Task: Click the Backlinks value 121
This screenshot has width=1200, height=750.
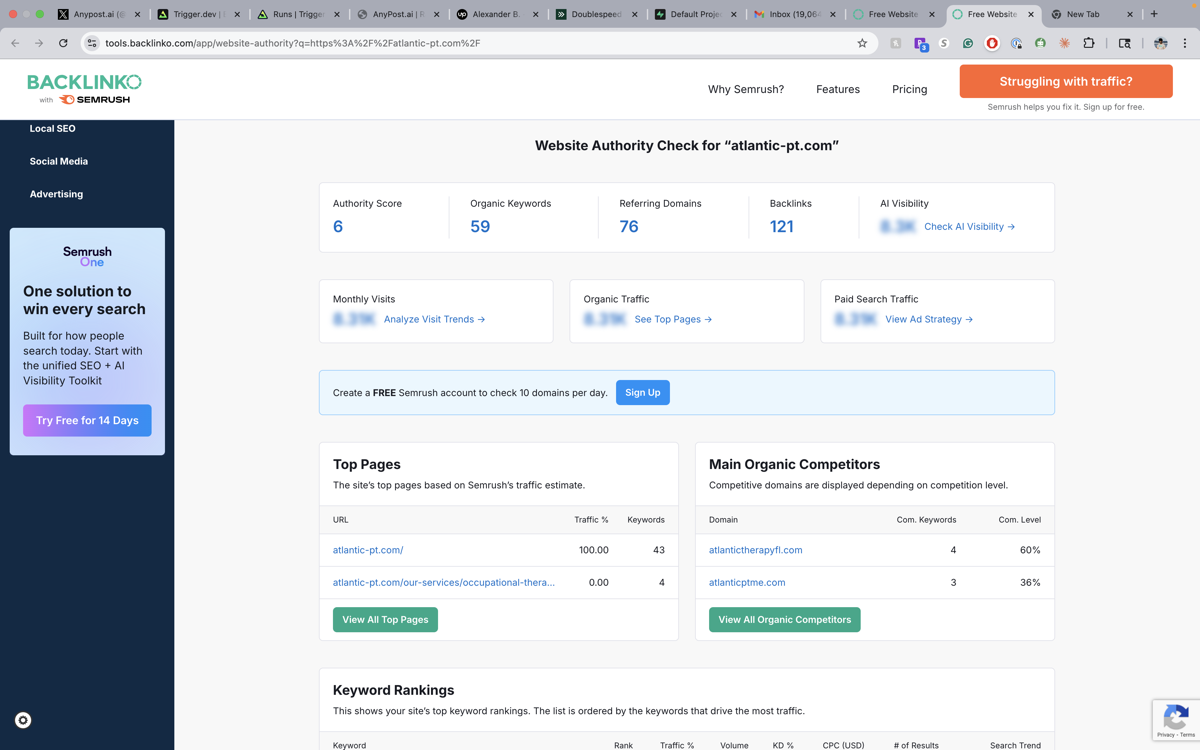Action: pos(782,227)
